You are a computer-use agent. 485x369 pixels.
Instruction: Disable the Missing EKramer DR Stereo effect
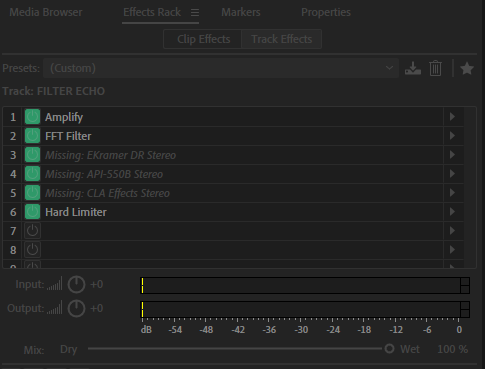[x=32, y=155]
